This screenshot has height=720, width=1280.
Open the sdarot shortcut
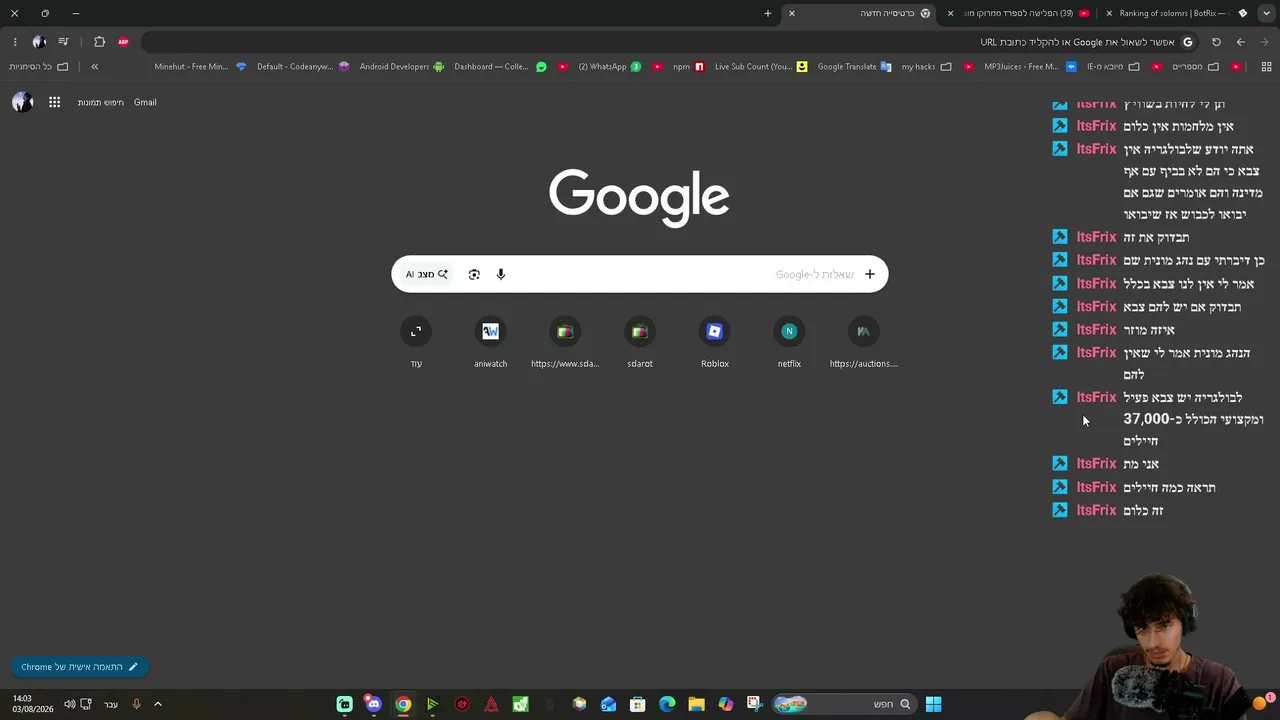tap(640, 343)
